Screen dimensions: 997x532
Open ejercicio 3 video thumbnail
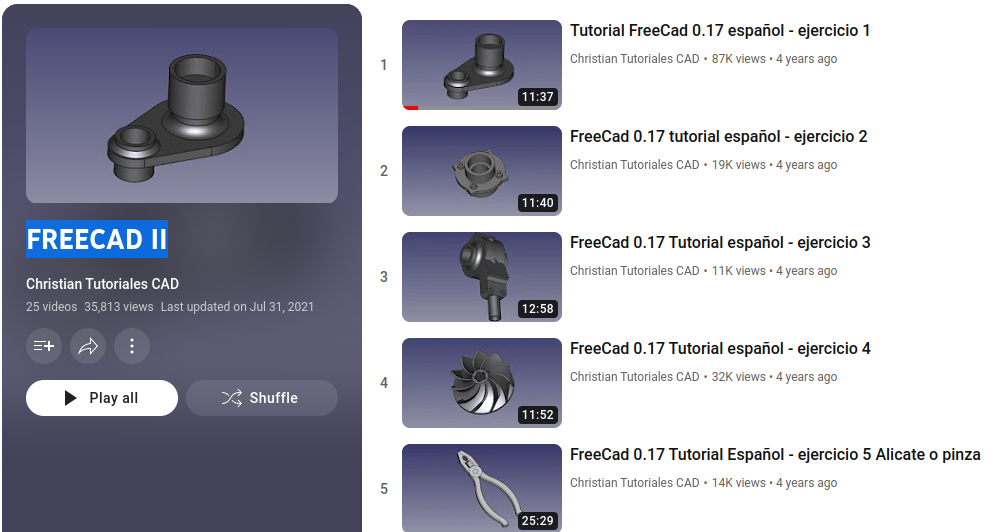click(482, 276)
